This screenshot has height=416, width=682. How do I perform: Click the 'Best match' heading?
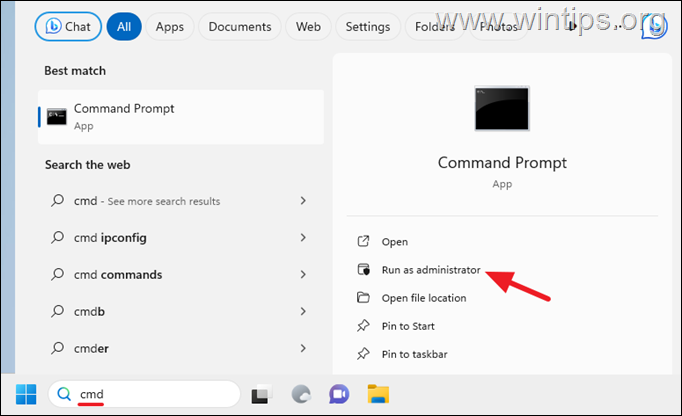(x=75, y=70)
